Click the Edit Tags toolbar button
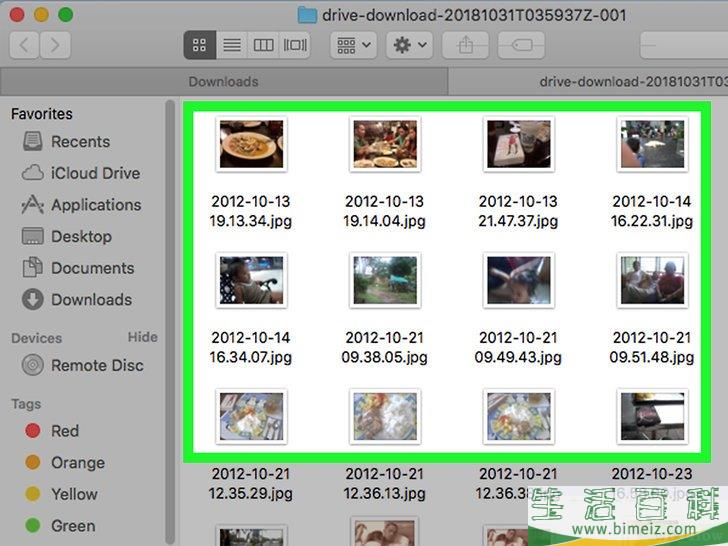 click(x=521, y=45)
